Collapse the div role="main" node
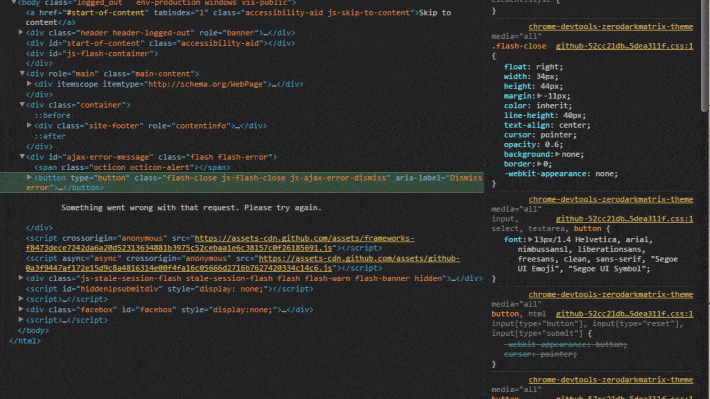710x399 pixels. [x=22, y=73]
